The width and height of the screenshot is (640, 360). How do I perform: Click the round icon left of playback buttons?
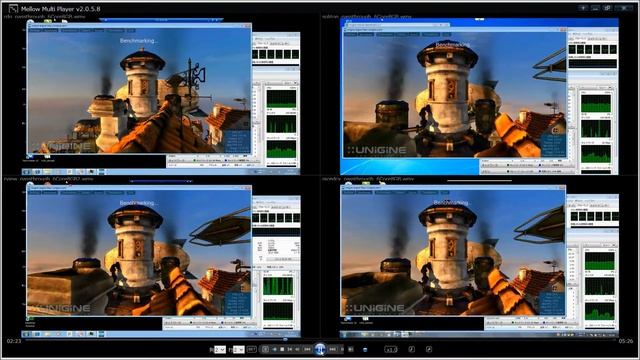coord(266,349)
